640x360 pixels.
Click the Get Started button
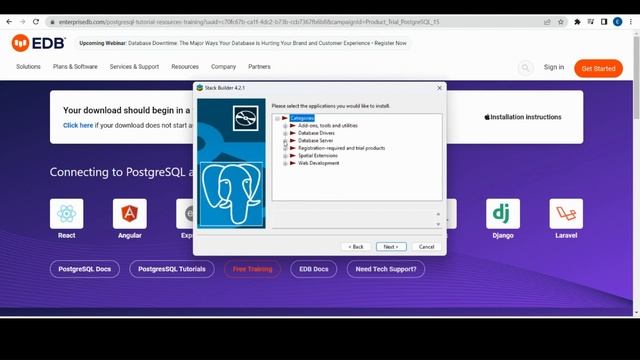(598, 69)
